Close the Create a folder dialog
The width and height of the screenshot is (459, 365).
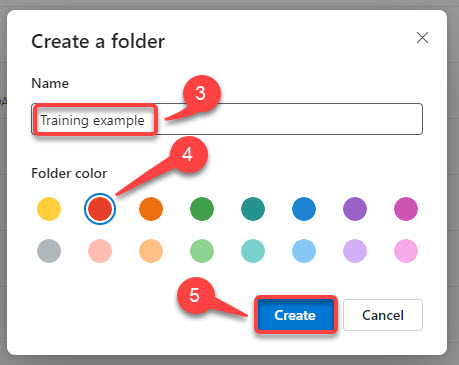click(422, 38)
